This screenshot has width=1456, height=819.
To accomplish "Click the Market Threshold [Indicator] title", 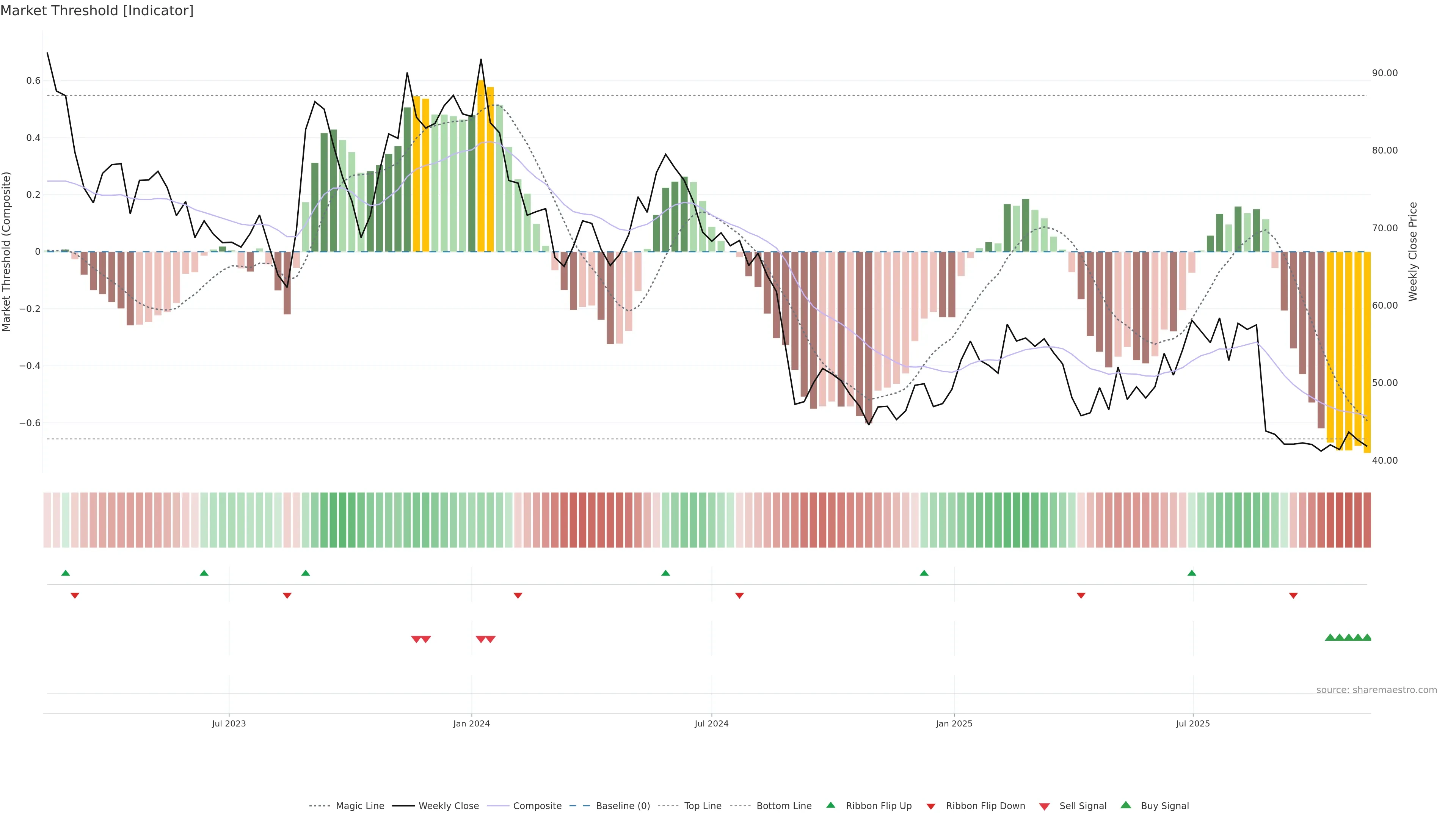I will pyautogui.click(x=97, y=11).
